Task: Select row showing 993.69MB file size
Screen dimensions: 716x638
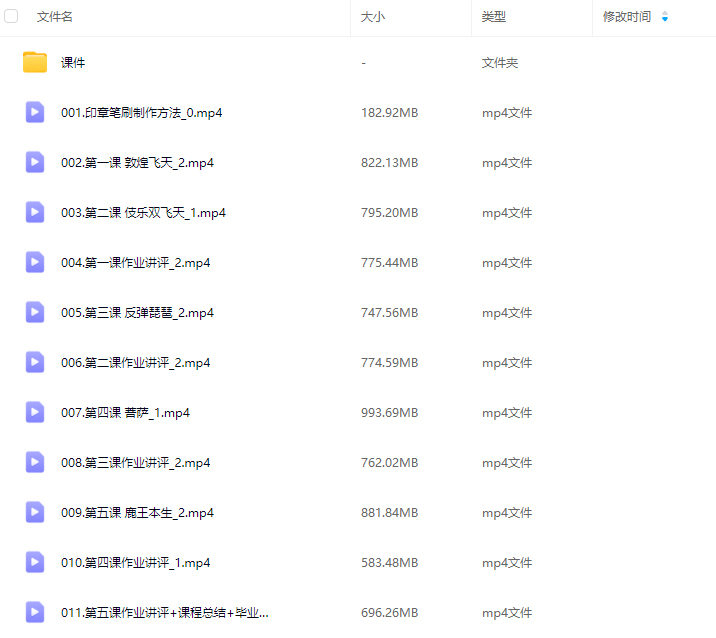Action: click(389, 413)
